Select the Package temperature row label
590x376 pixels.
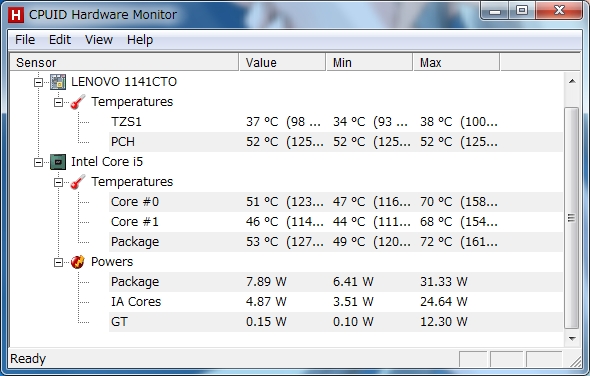pos(135,242)
